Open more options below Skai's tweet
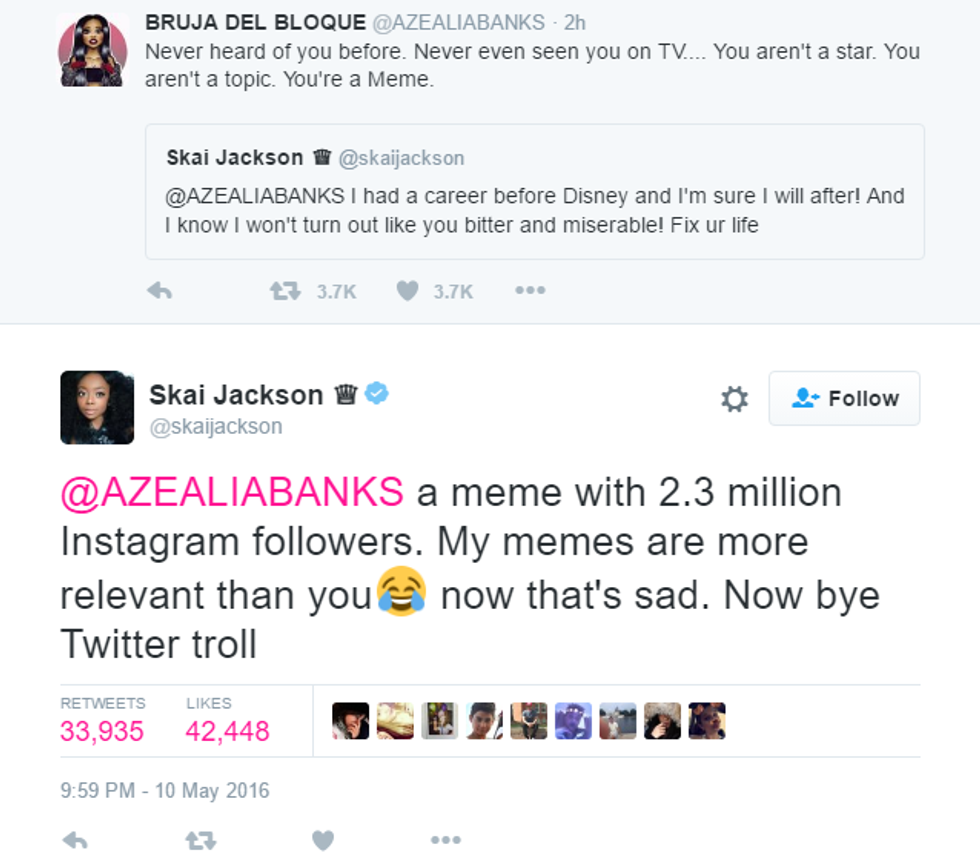Image resolution: width=980 pixels, height=856 pixels. point(445,841)
